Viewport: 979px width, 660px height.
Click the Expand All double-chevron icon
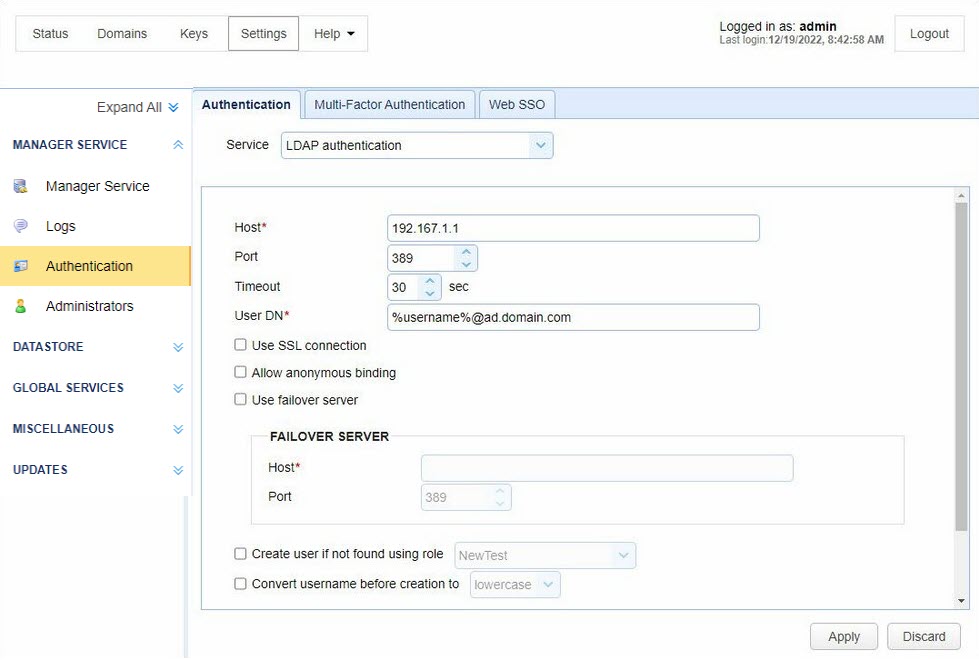[173, 106]
